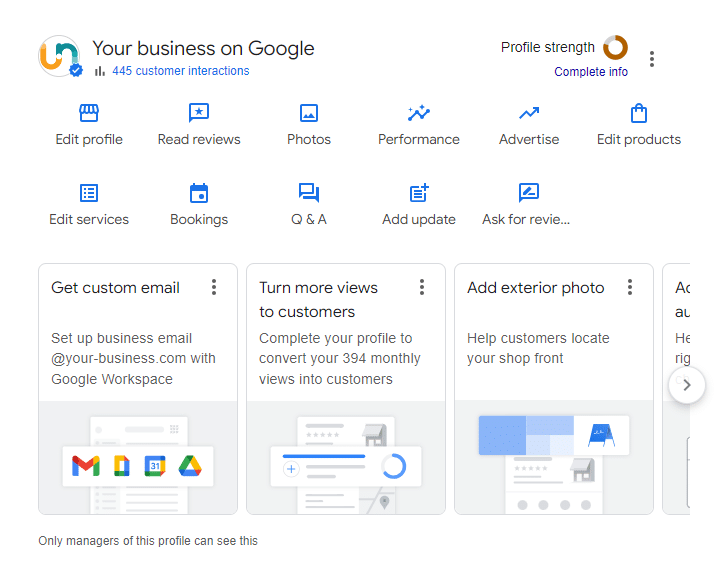Viewport: 726px width, 563px height.
Task: Click the Edit services label
Action: pos(89,219)
